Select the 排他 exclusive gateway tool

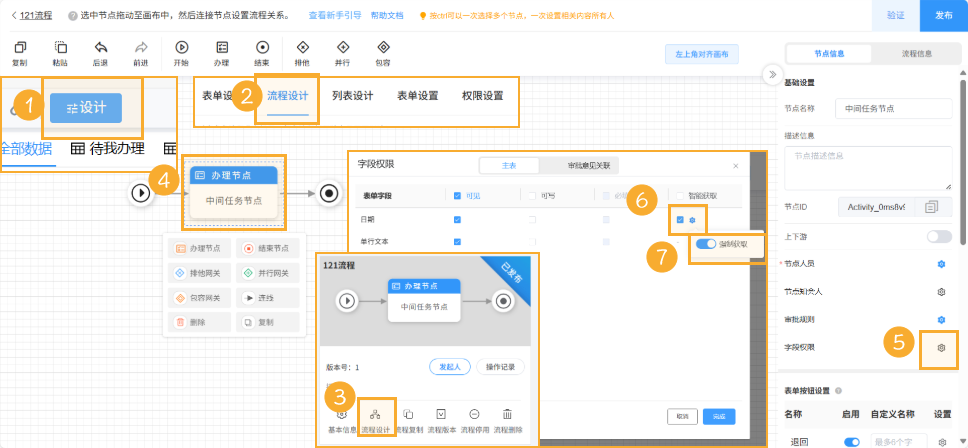coord(302,48)
